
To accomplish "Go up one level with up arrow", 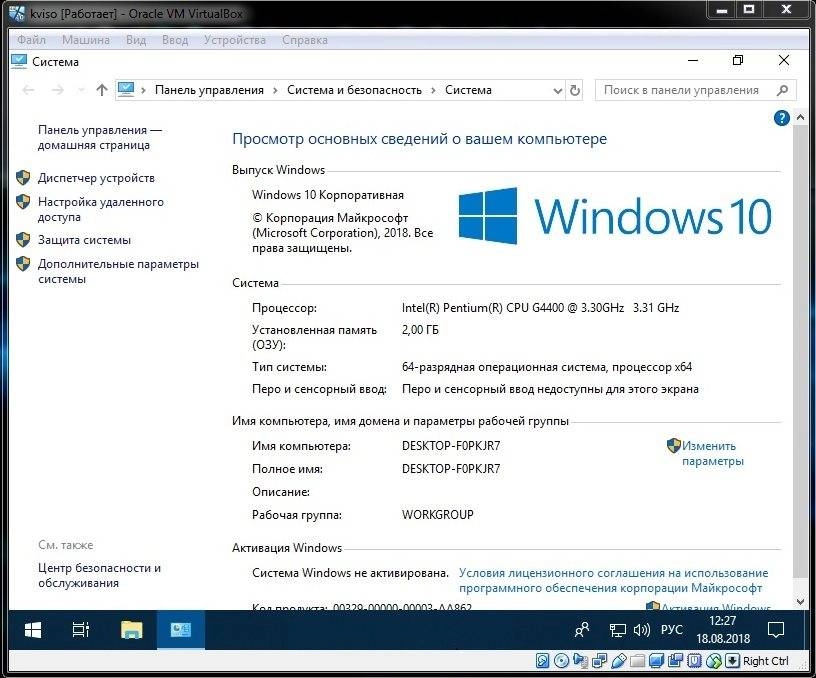I will coord(102,90).
